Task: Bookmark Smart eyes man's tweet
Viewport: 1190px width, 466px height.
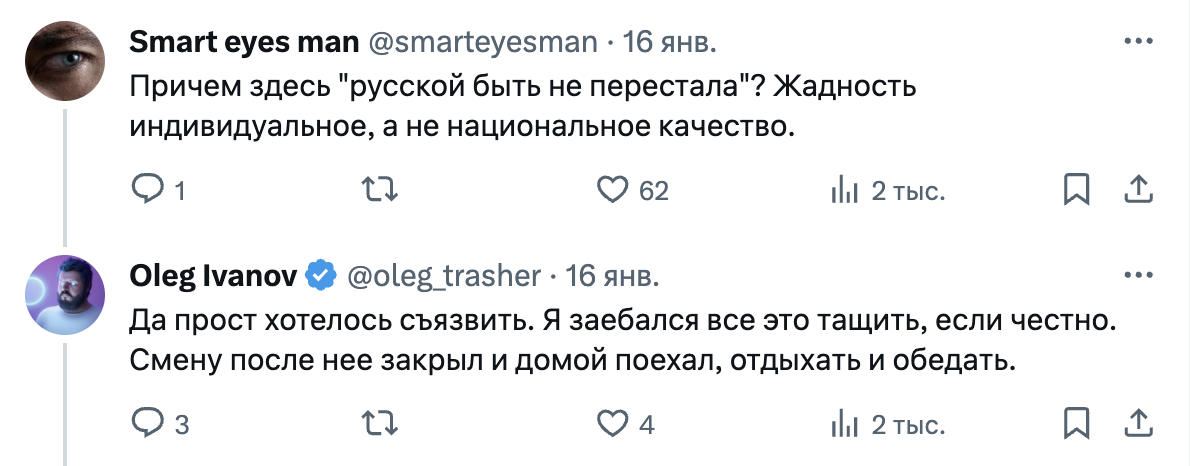Action: click(1076, 189)
